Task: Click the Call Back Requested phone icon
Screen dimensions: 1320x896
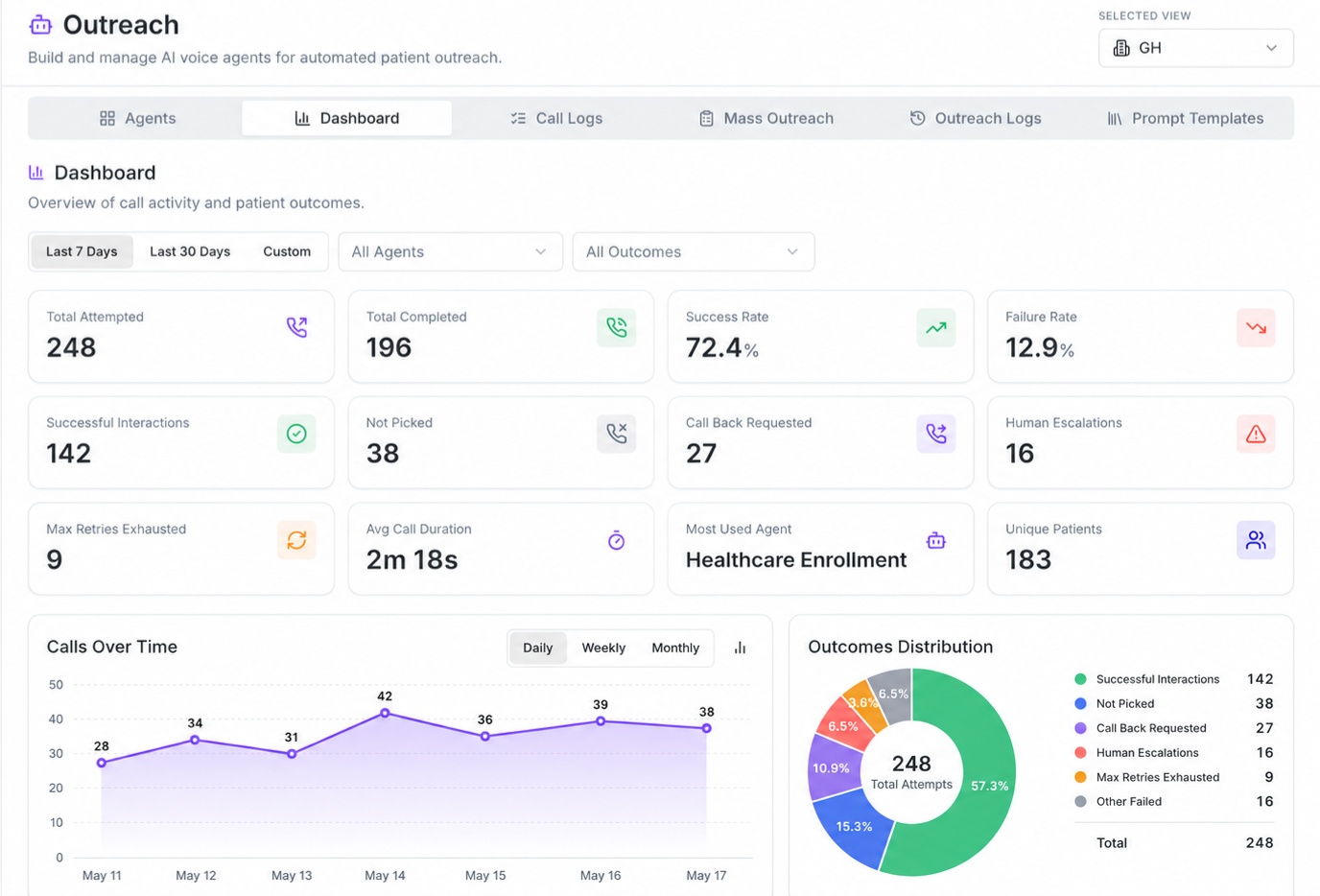Action: click(935, 434)
